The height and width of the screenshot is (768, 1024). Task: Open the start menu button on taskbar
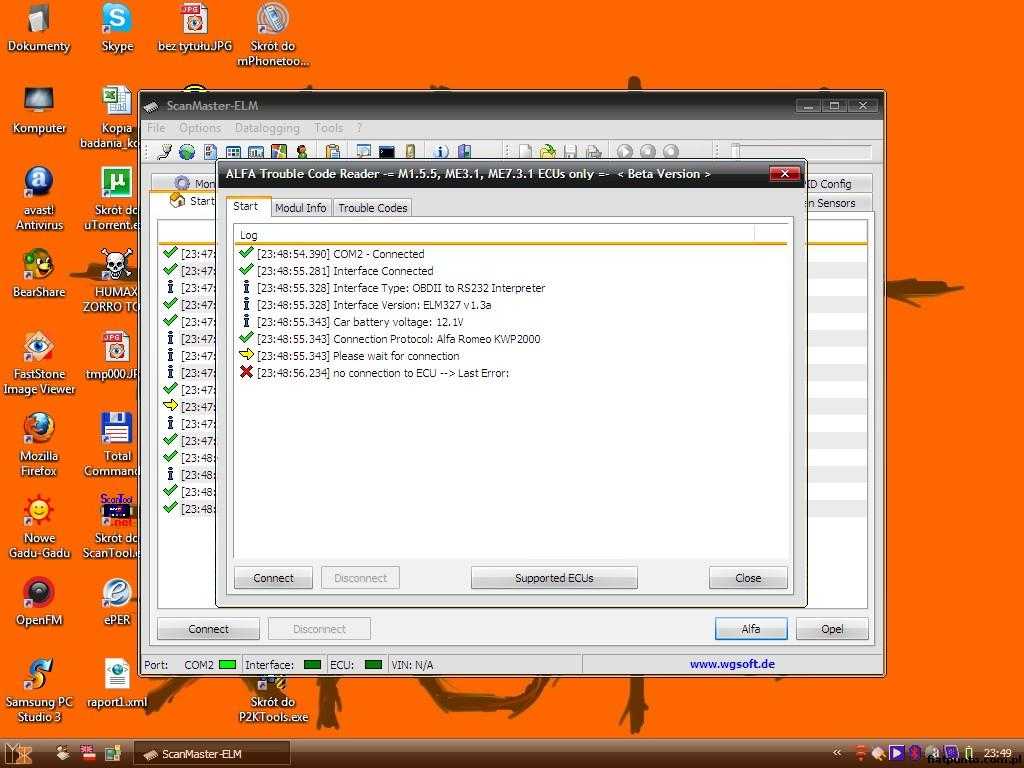[18, 754]
